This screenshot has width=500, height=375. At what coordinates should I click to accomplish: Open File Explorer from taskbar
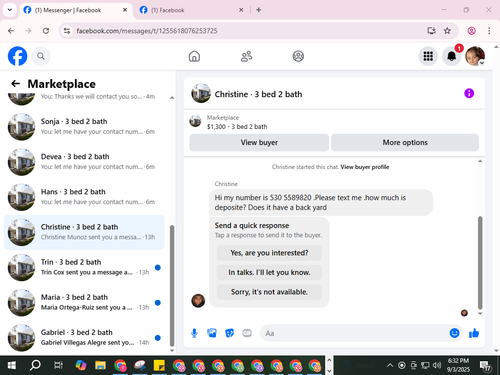[x=100, y=366]
